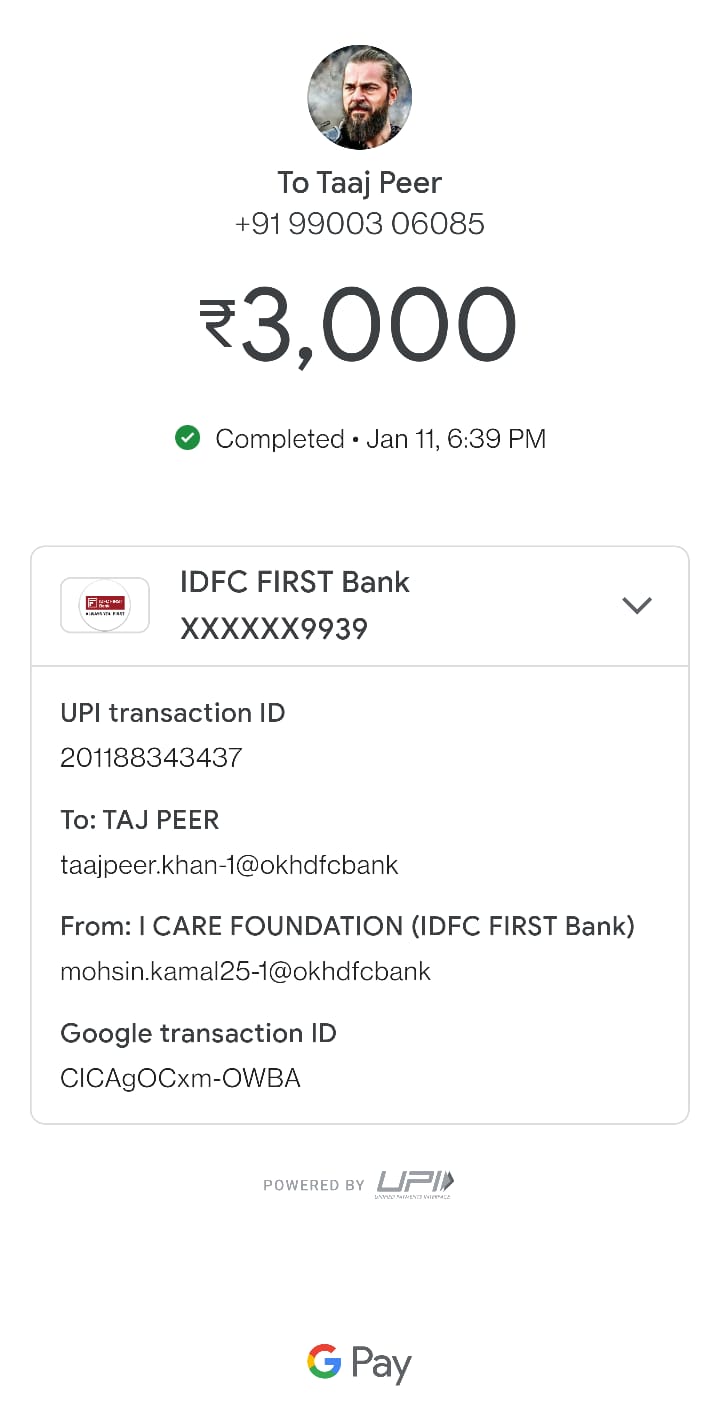Select the IDFC FIRST Bank account row
The height and width of the screenshot is (1417, 720).
pyautogui.click(x=360, y=606)
